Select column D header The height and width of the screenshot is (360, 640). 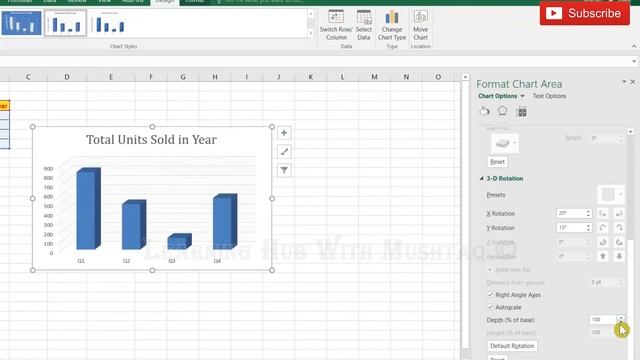(x=67, y=77)
